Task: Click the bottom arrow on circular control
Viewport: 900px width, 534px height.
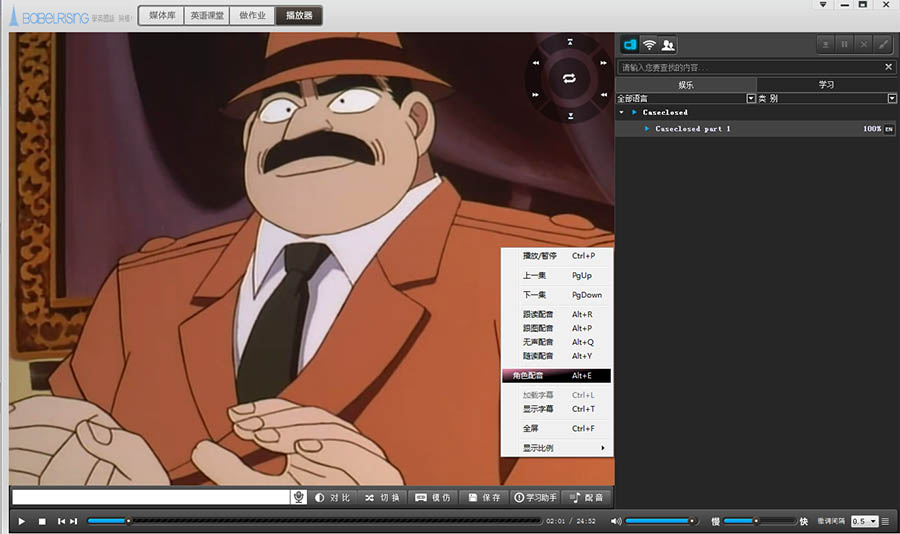Action: [570, 116]
